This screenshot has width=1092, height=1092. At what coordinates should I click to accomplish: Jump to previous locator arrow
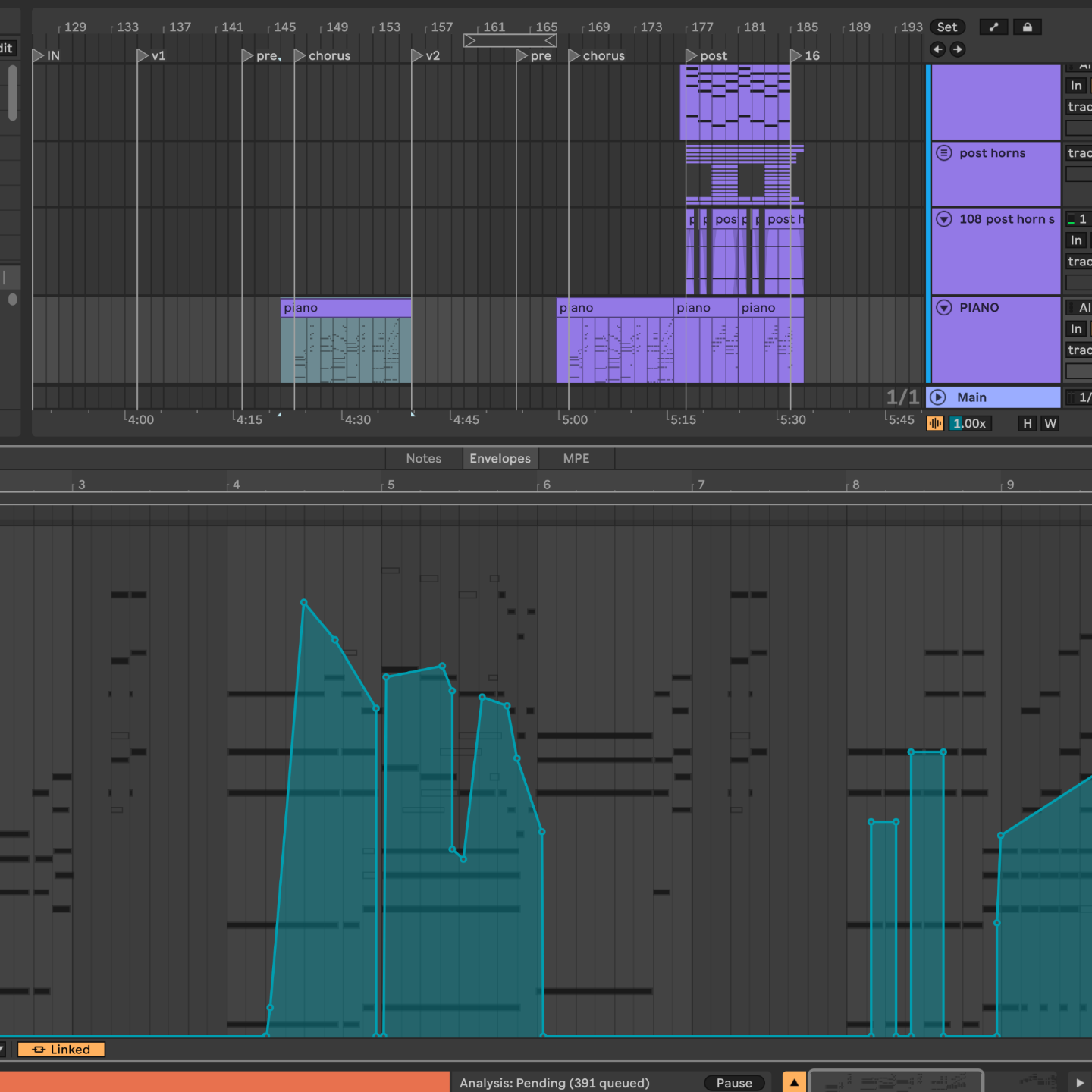point(937,49)
